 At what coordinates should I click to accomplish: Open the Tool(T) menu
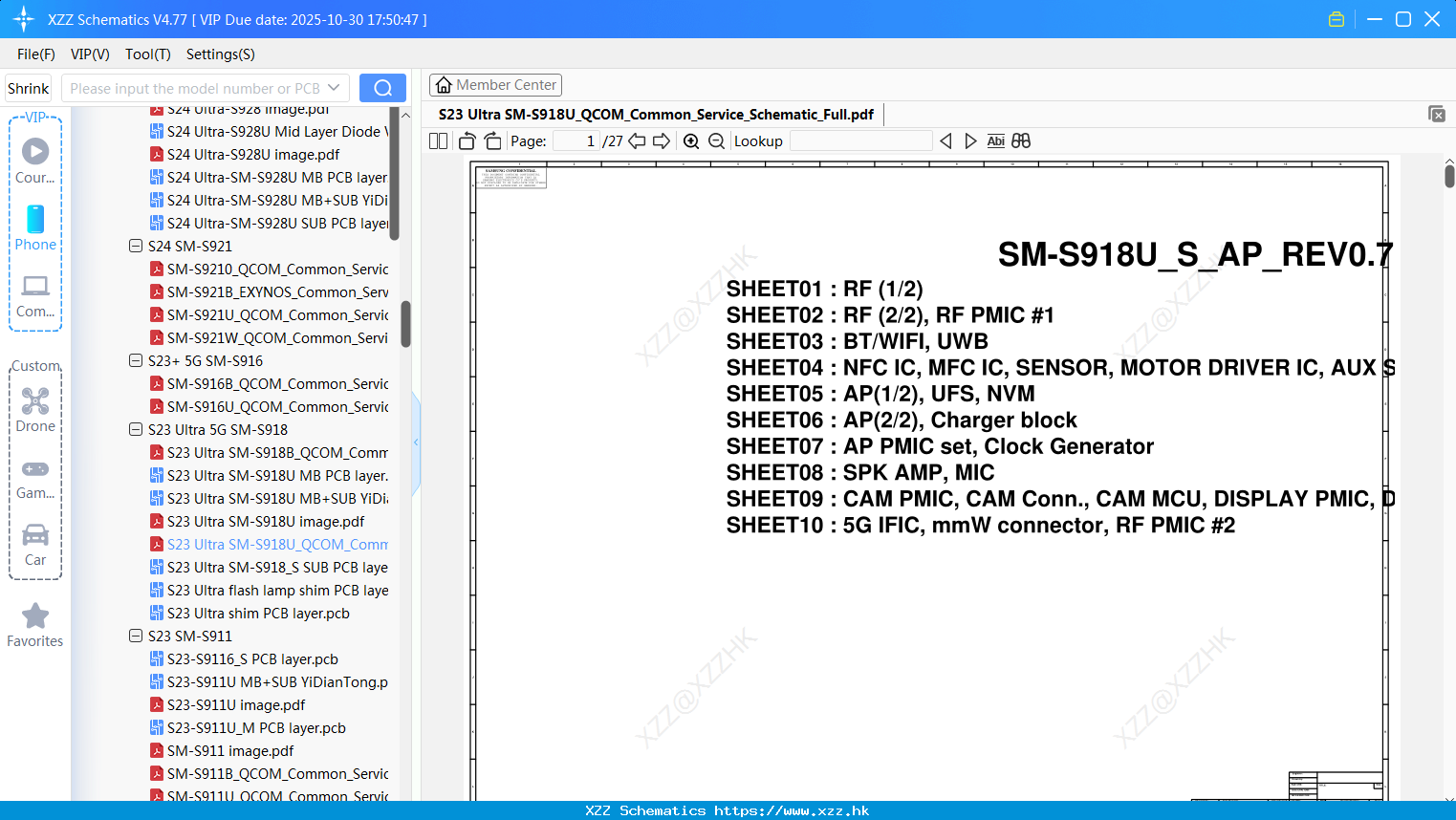click(148, 54)
